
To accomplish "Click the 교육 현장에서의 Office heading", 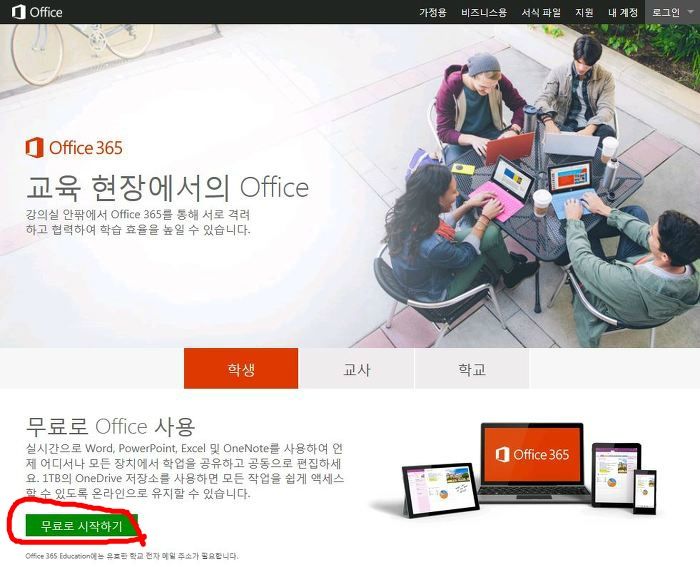I will 167,188.
